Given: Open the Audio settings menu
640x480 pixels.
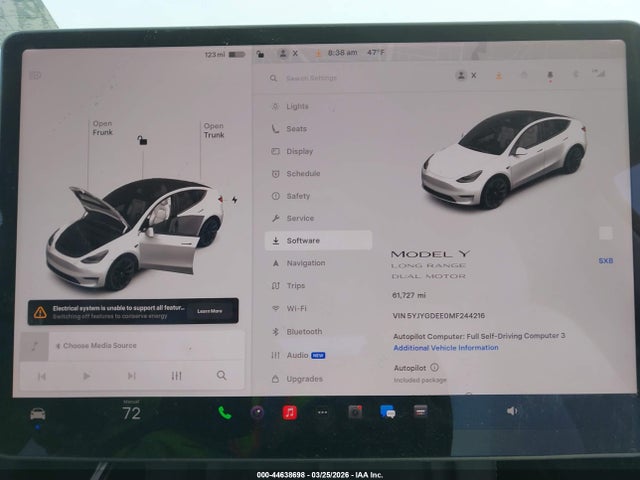Looking at the screenshot, I should (x=298, y=356).
